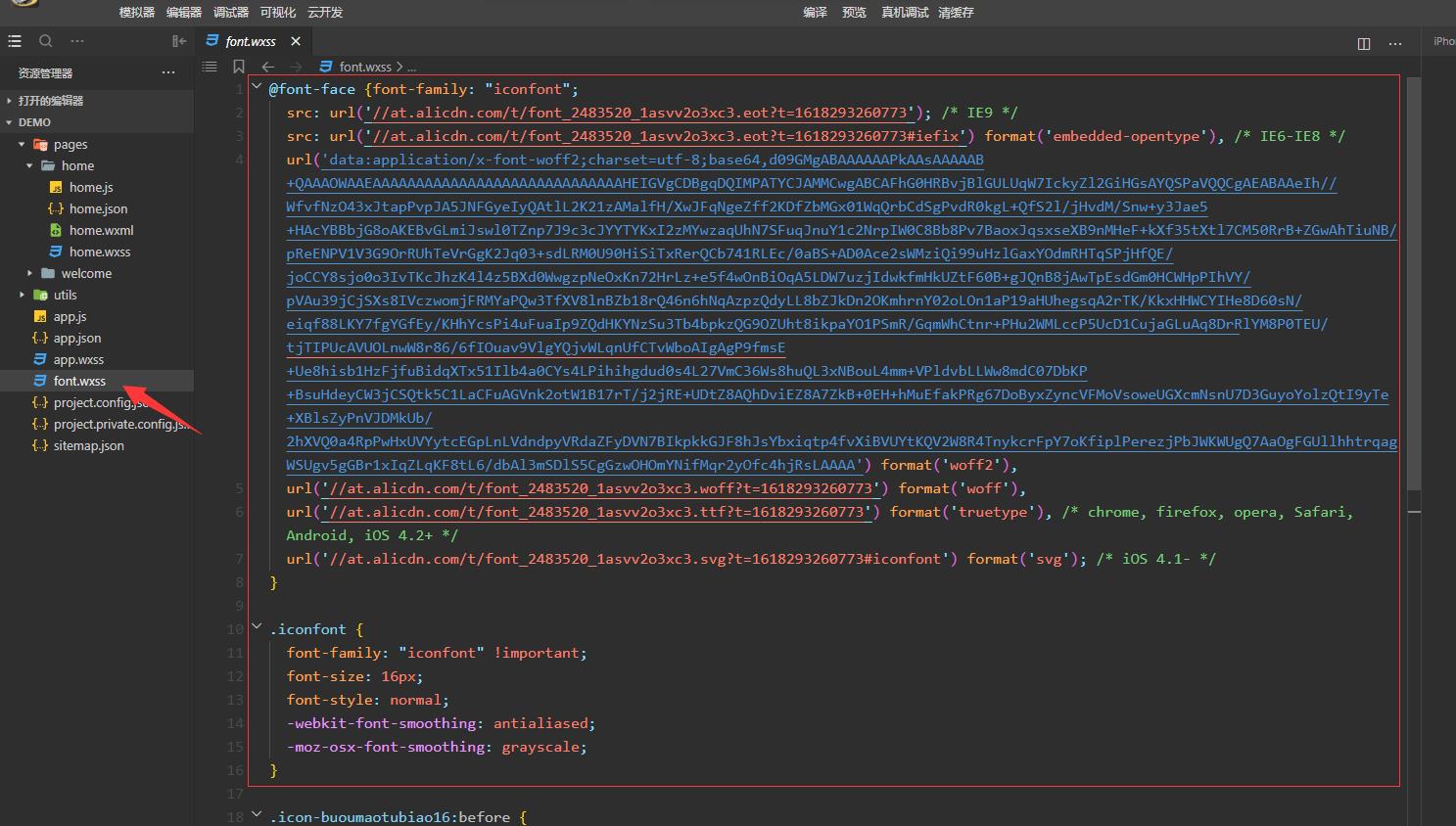Open home.json file
This screenshot has height=826, width=1456.
coord(97,208)
